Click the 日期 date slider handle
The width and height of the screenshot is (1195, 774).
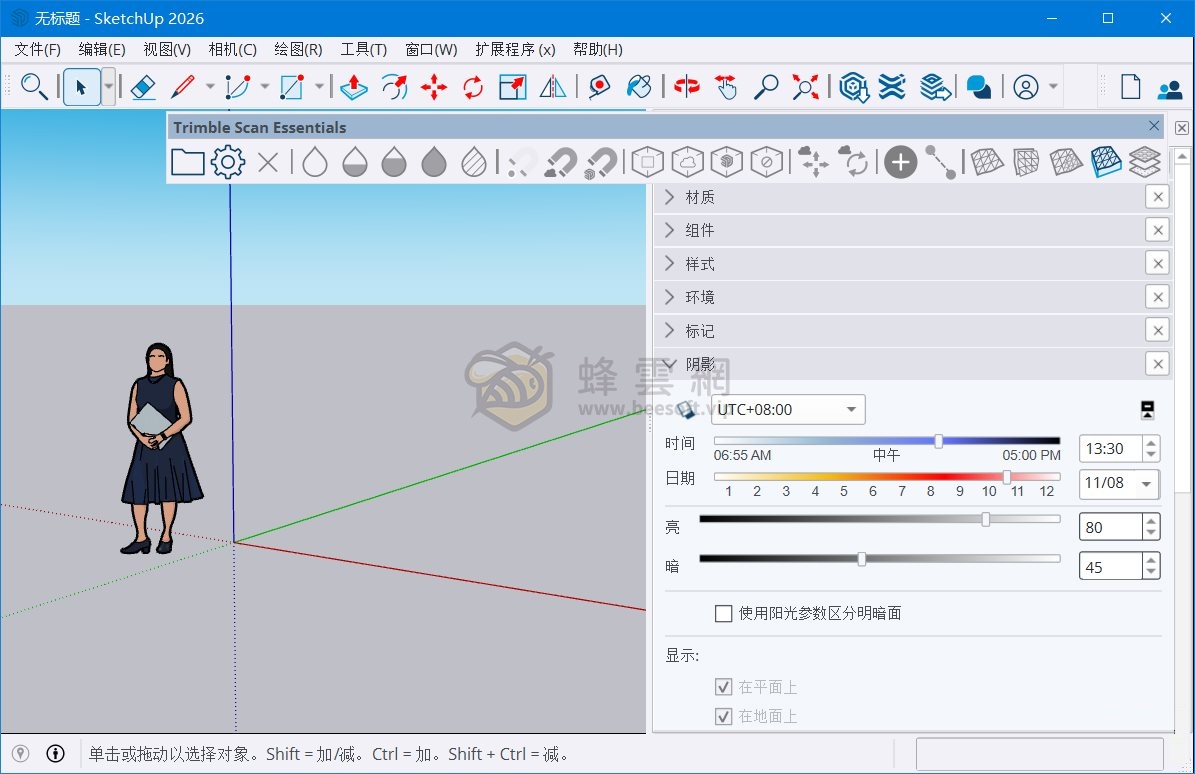(x=1007, y=477)
